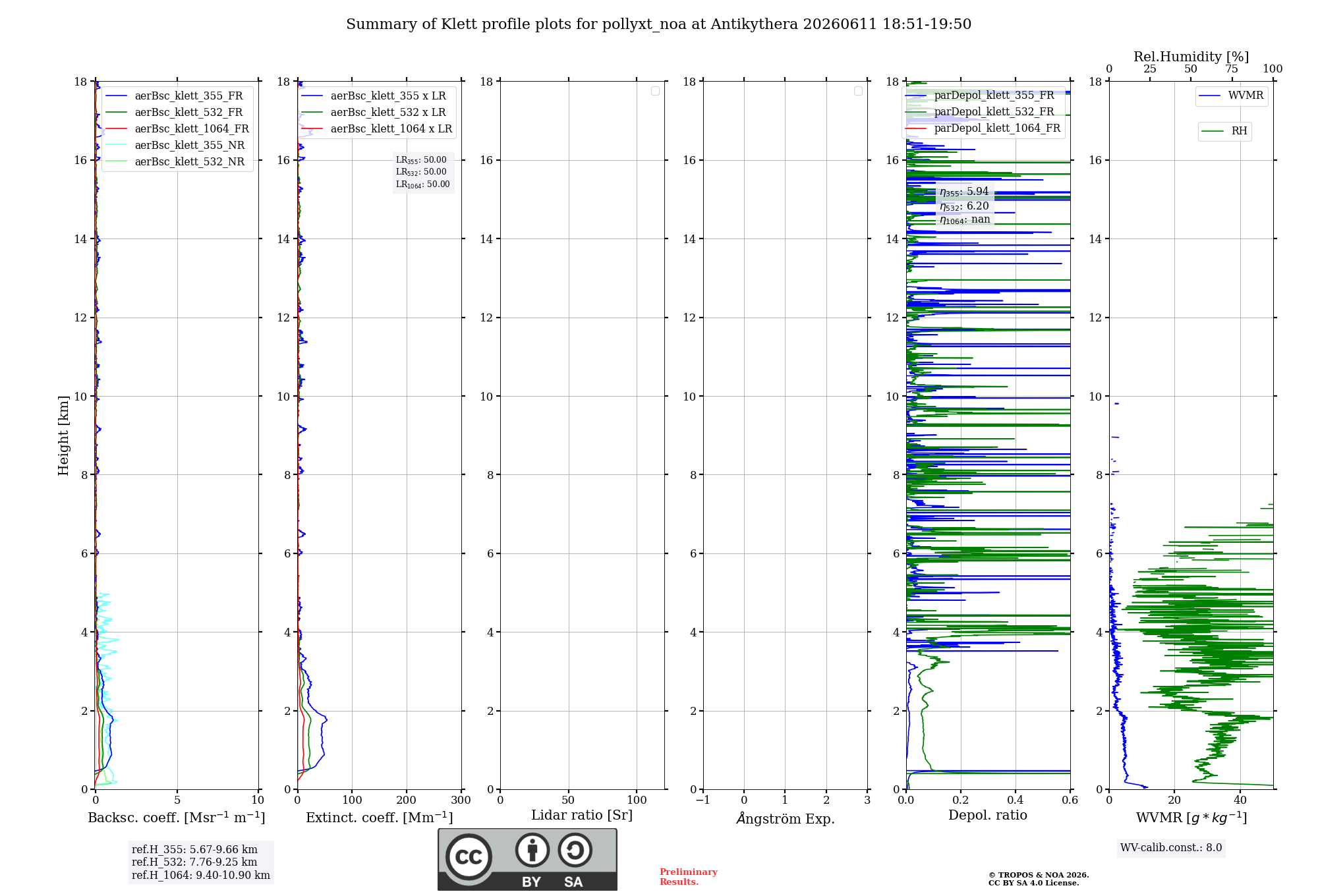Click the Backsc. coeff. x-axis label

point(177,818)
